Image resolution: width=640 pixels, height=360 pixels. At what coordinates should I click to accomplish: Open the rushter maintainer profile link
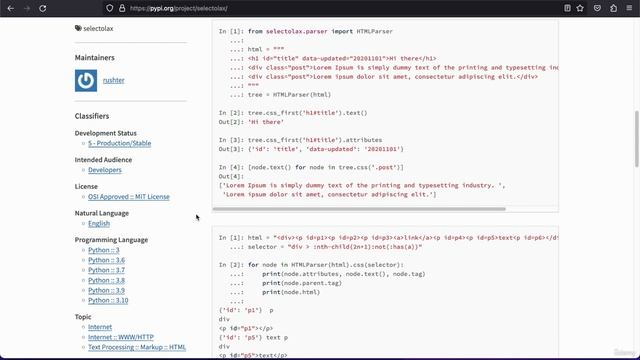113,80
